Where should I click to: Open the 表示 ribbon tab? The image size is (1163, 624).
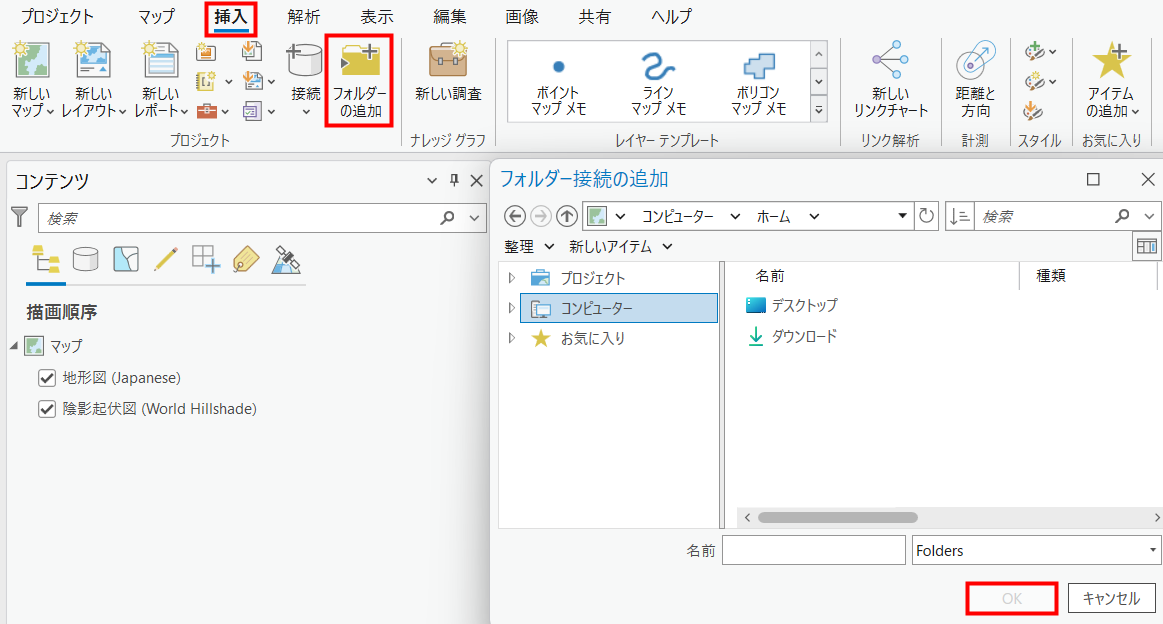click(x=376, y=17)
